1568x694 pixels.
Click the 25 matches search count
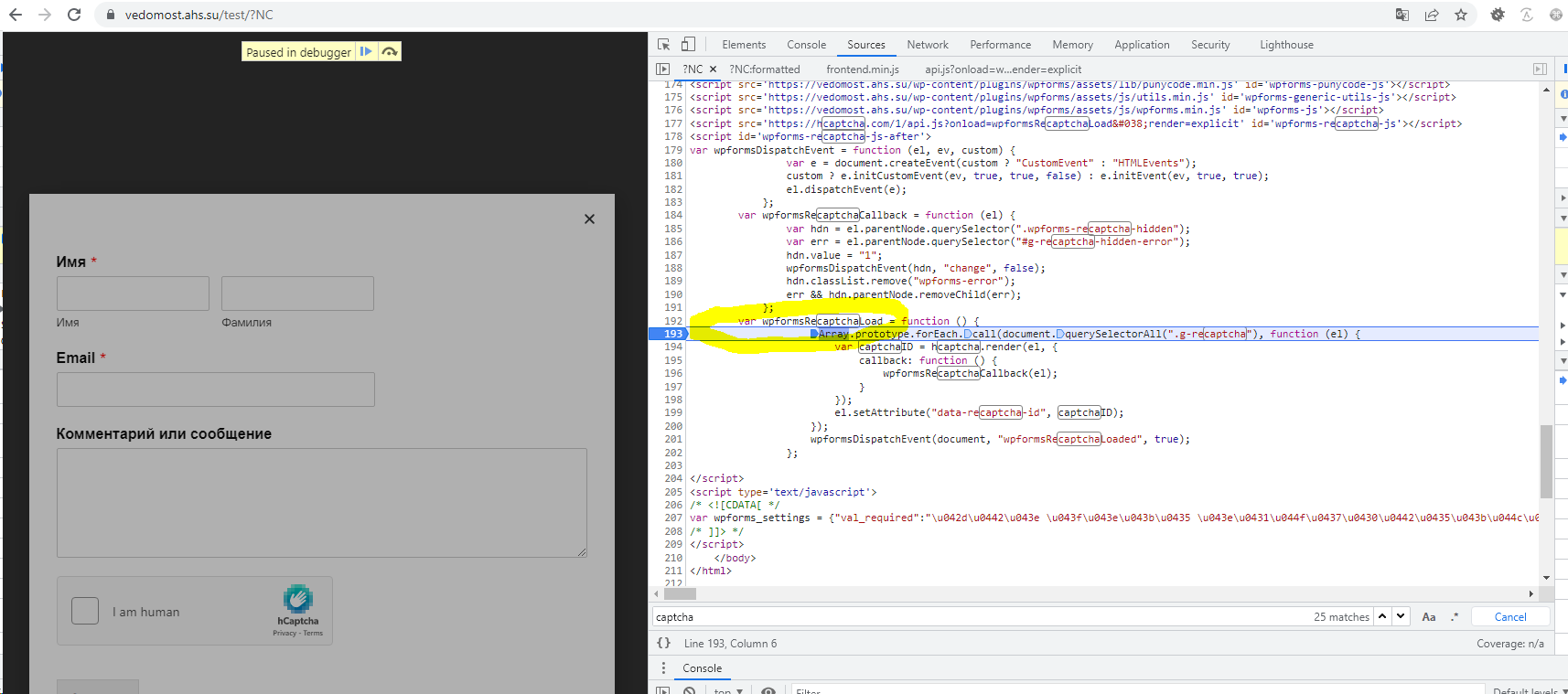pyautogui.click(x=1341, y=617)
